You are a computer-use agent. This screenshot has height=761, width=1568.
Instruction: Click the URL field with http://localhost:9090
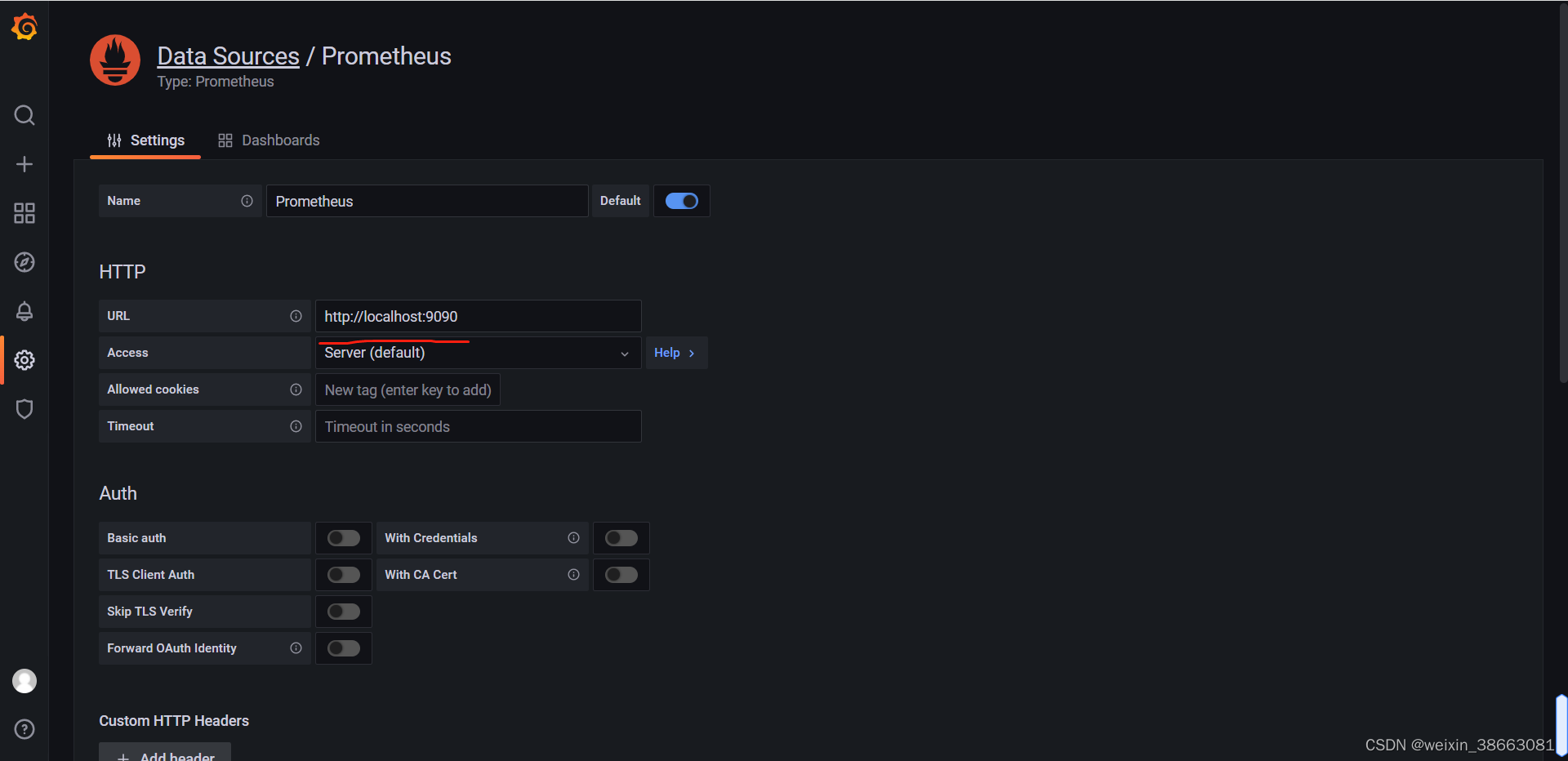coord(479,316)
